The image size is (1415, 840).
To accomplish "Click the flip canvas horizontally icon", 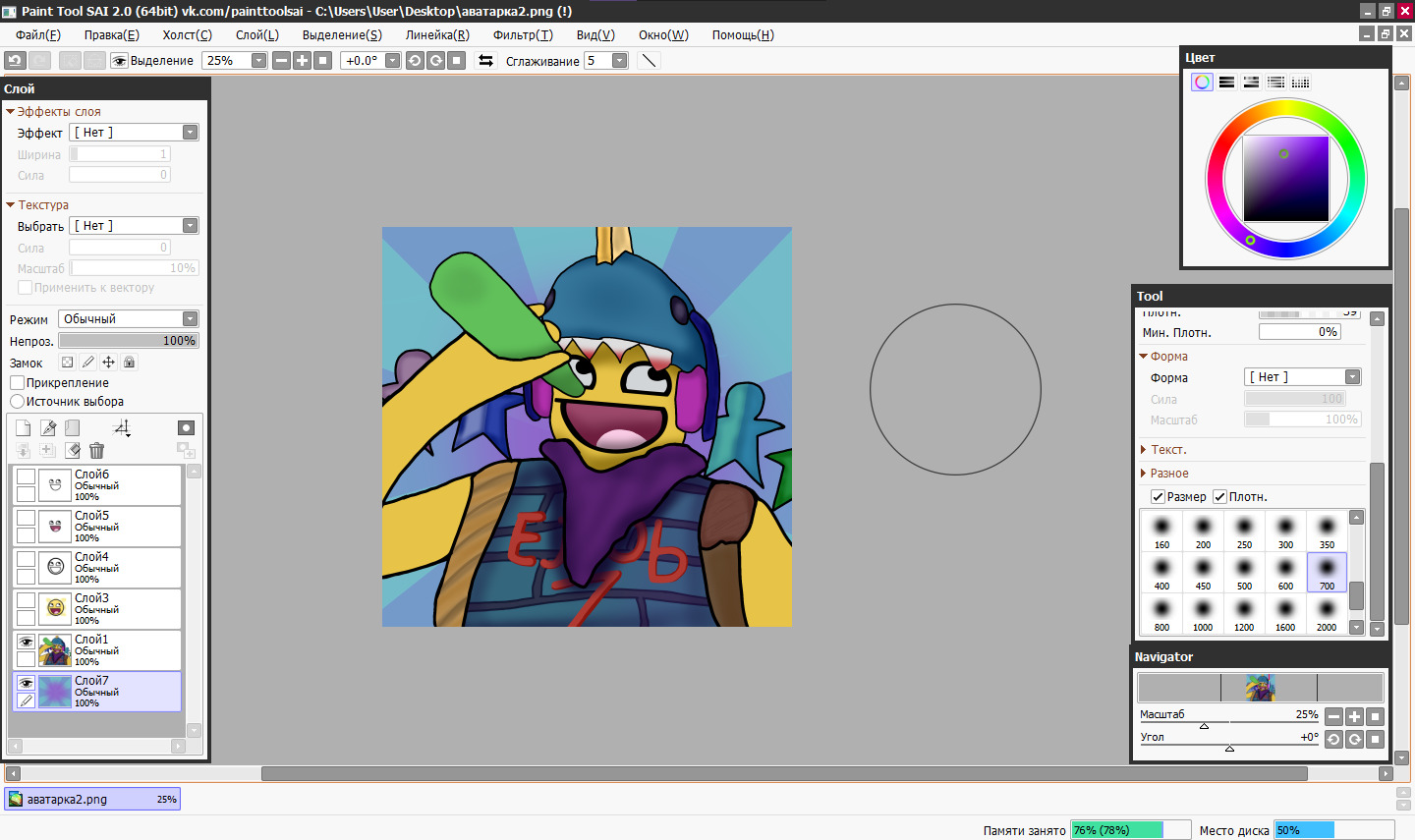I will pos(485,61).
